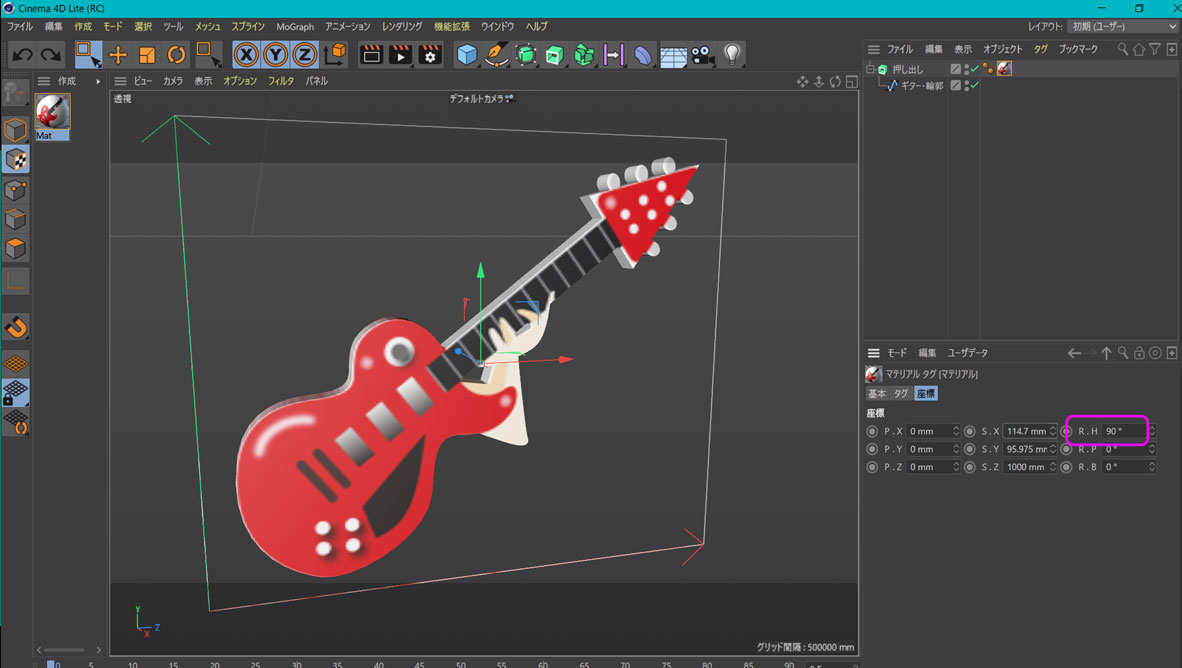Click the S.X size input field
The height and width of the screenshot is (668, 1182).
[1025, 431]
